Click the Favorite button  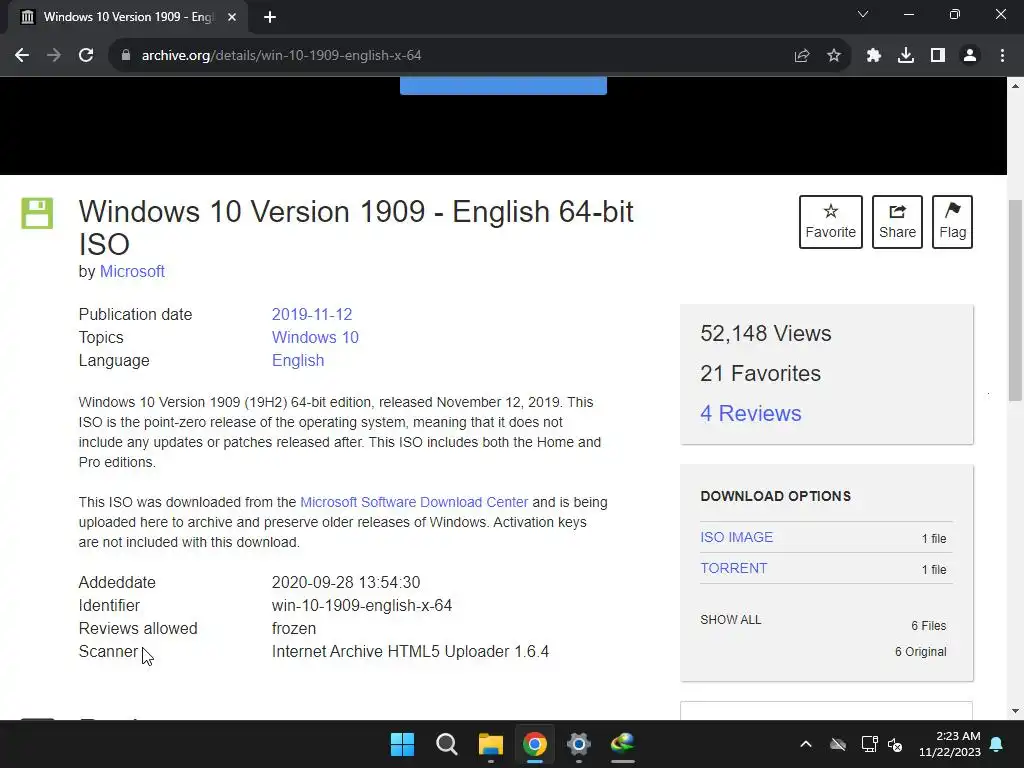831,222
